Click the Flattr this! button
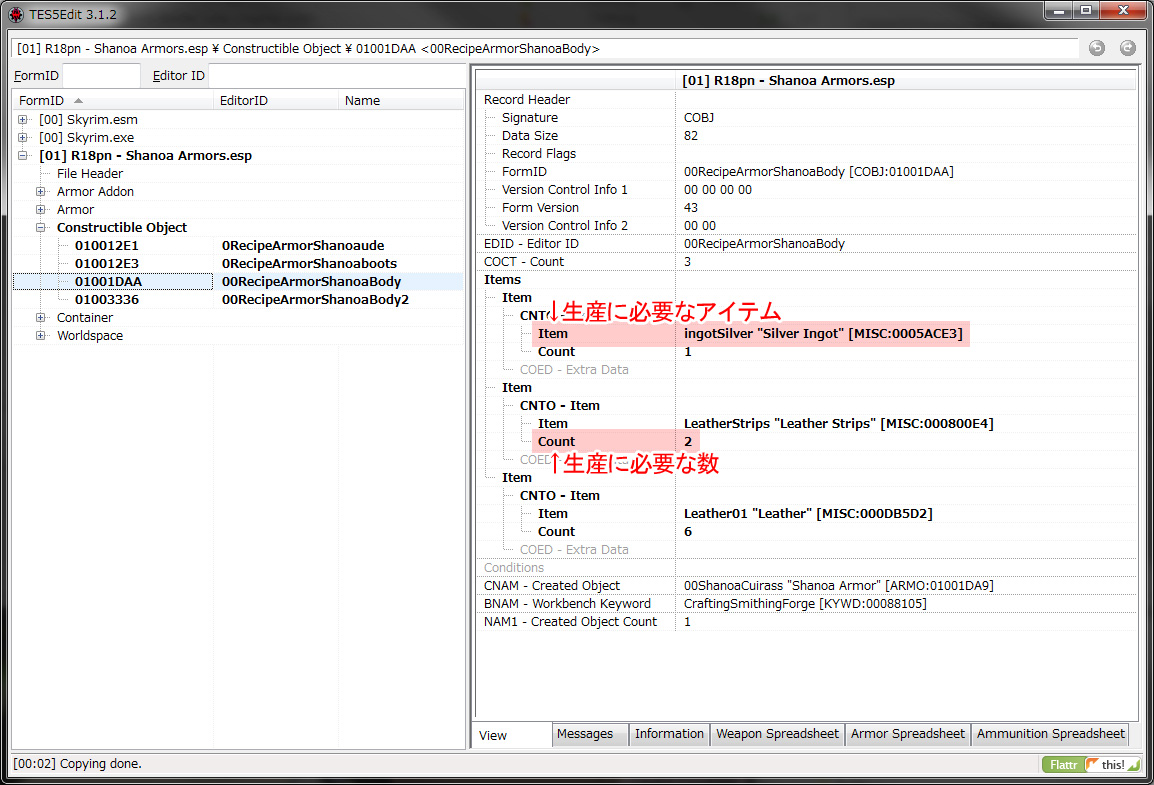The image size is (1154, 785). (x=1091, y=764)
